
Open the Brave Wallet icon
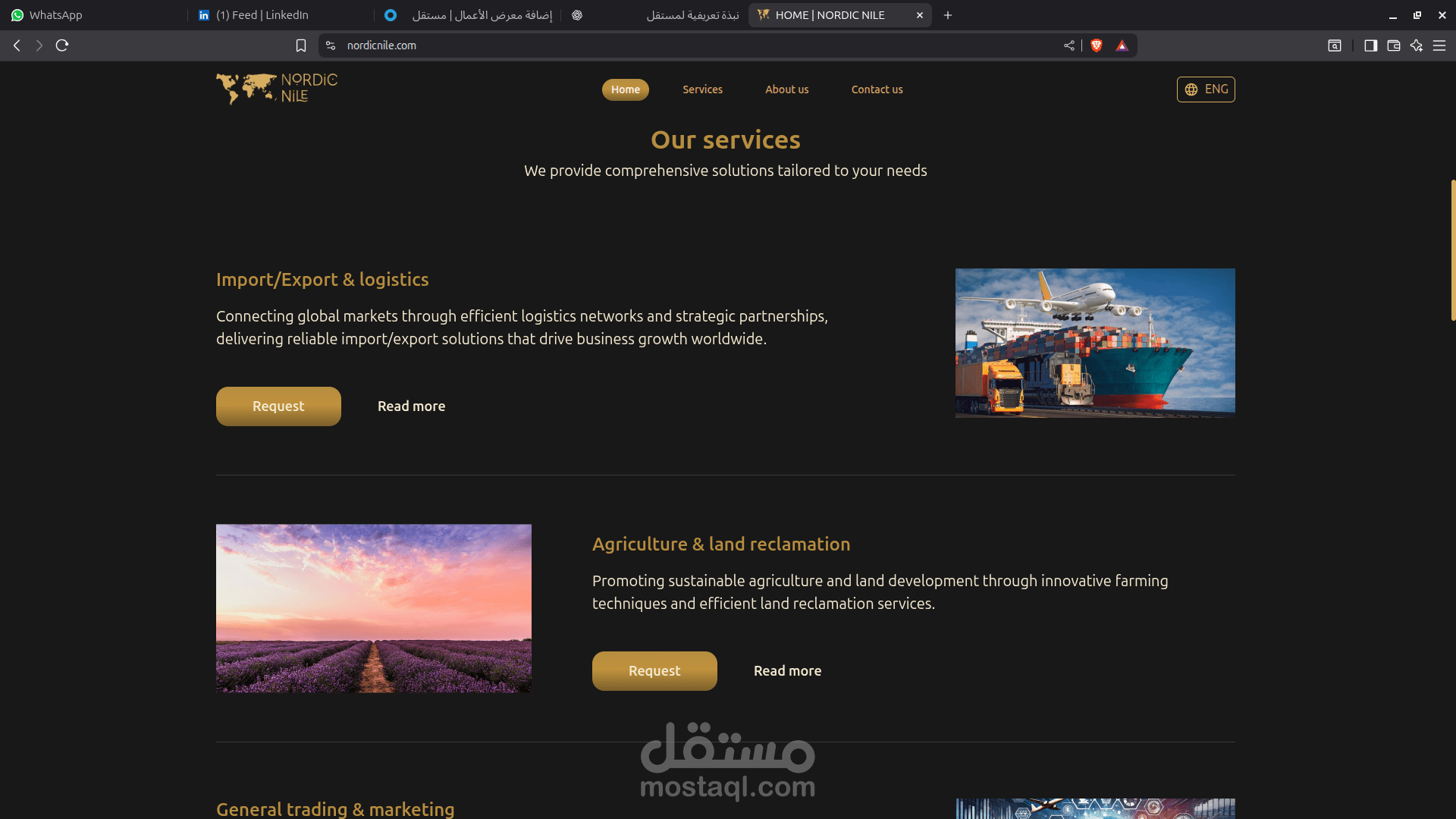(x=1394, y=45)
